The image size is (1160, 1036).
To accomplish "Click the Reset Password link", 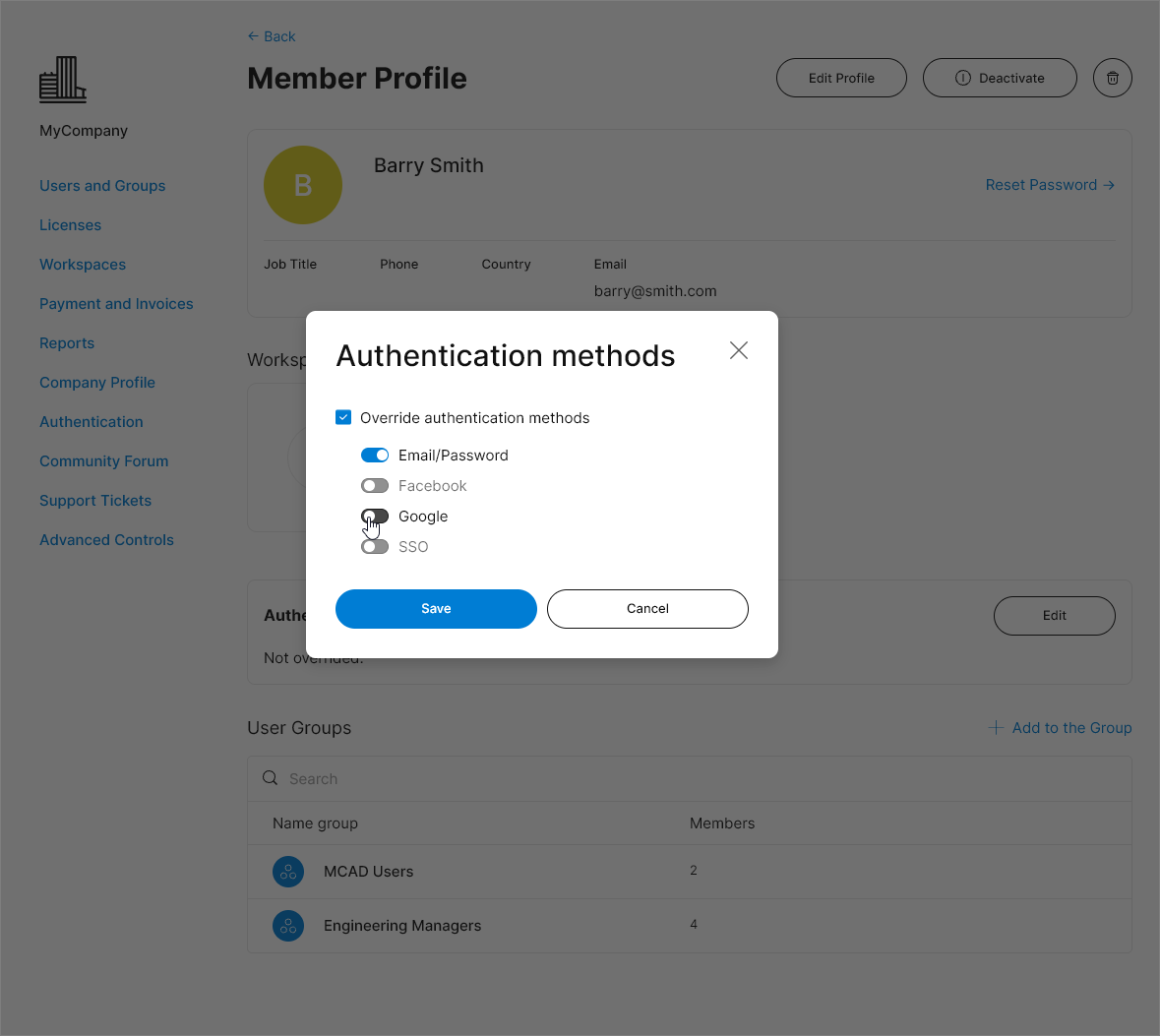I will tap(1049, 185).
